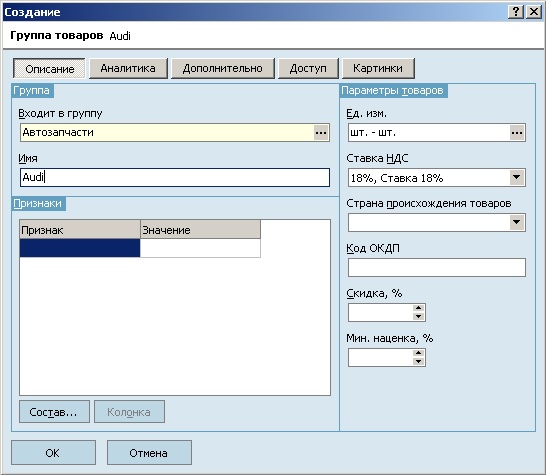Open the Доступ tab
The image size is (546, 475).
pyautogui.click(x=308, y=68)
